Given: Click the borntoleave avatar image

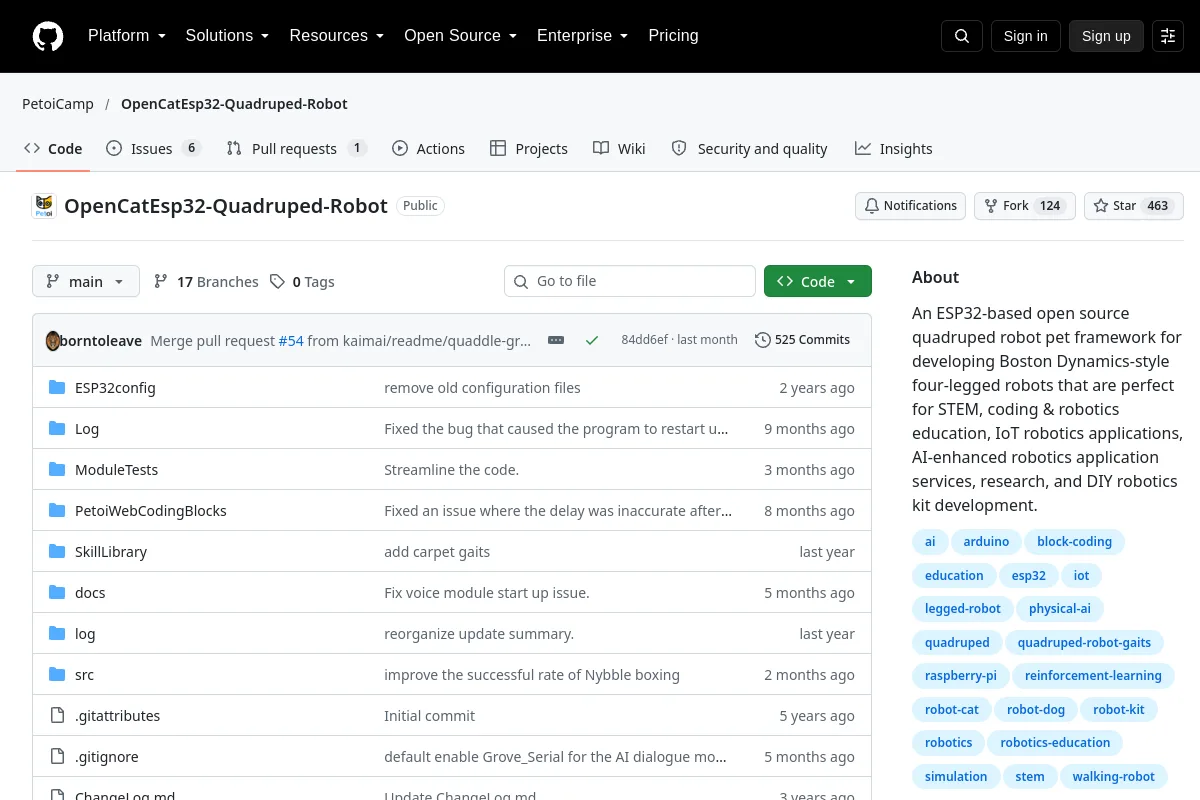Looking at the screenshot, I should pyautogui.click(x=53, y=340).
